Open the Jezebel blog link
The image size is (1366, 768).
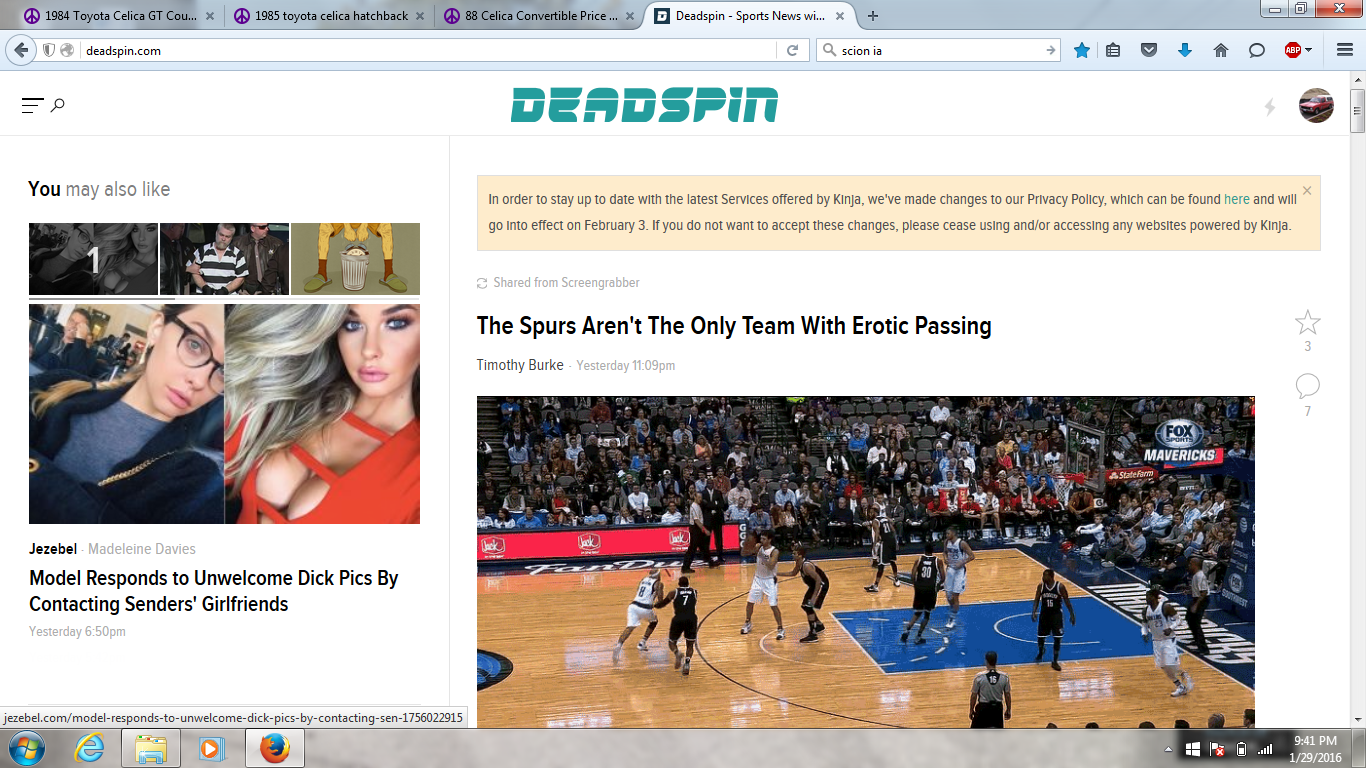point(53,549)
